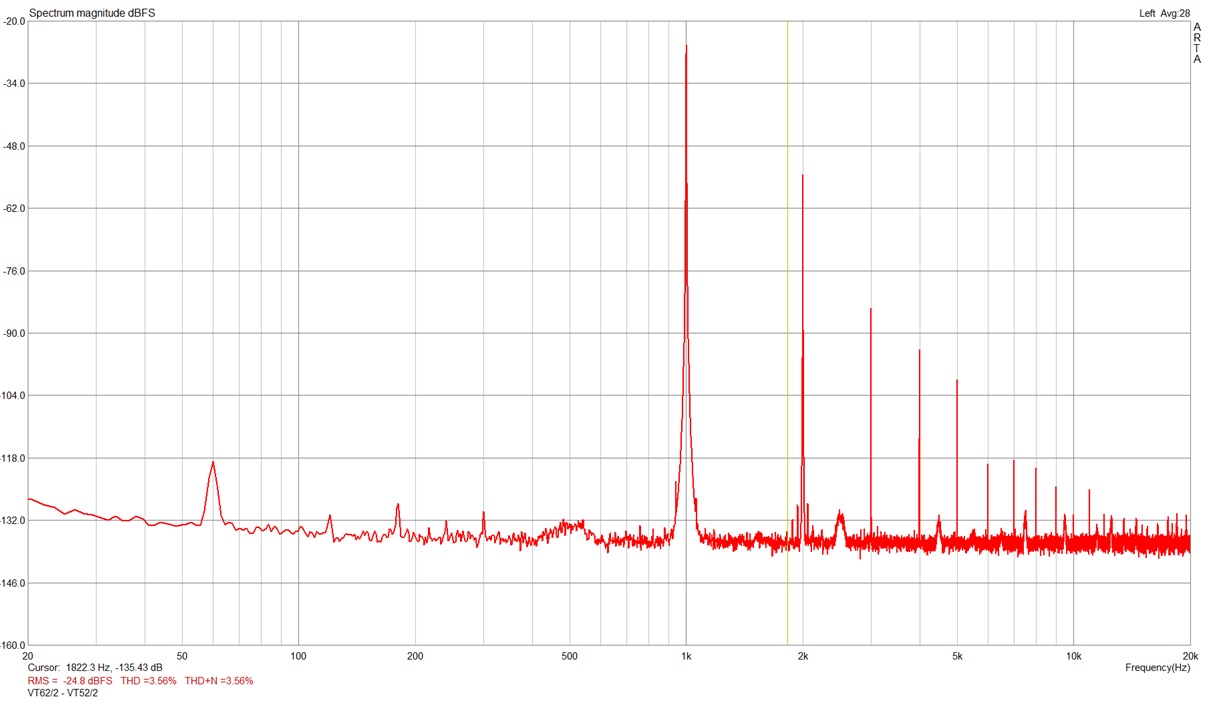Click the -34.0 y-axis value
This screenshot has width=1209, height=702.
[13, 83]
